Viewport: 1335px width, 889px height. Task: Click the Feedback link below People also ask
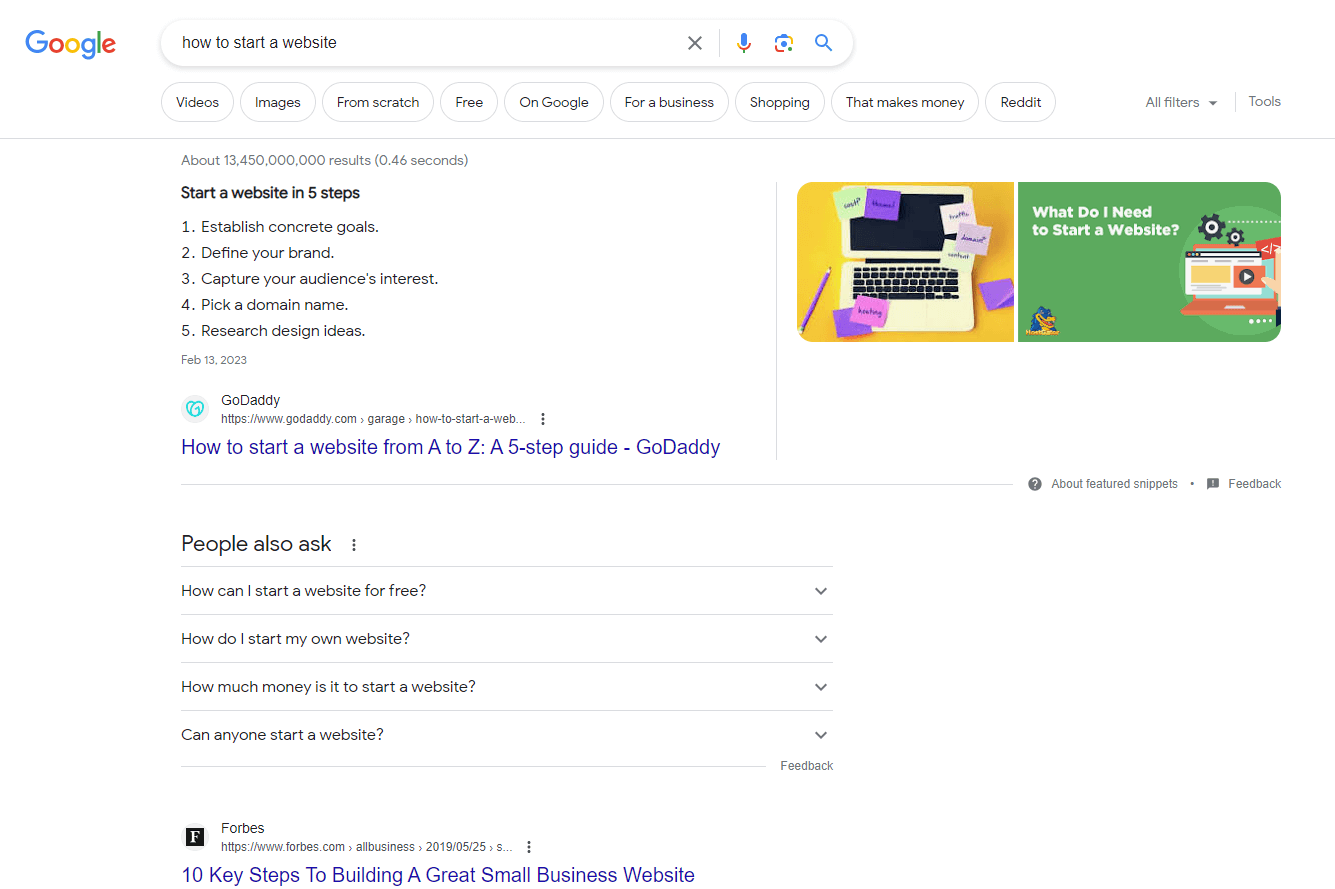click(806, 765)
